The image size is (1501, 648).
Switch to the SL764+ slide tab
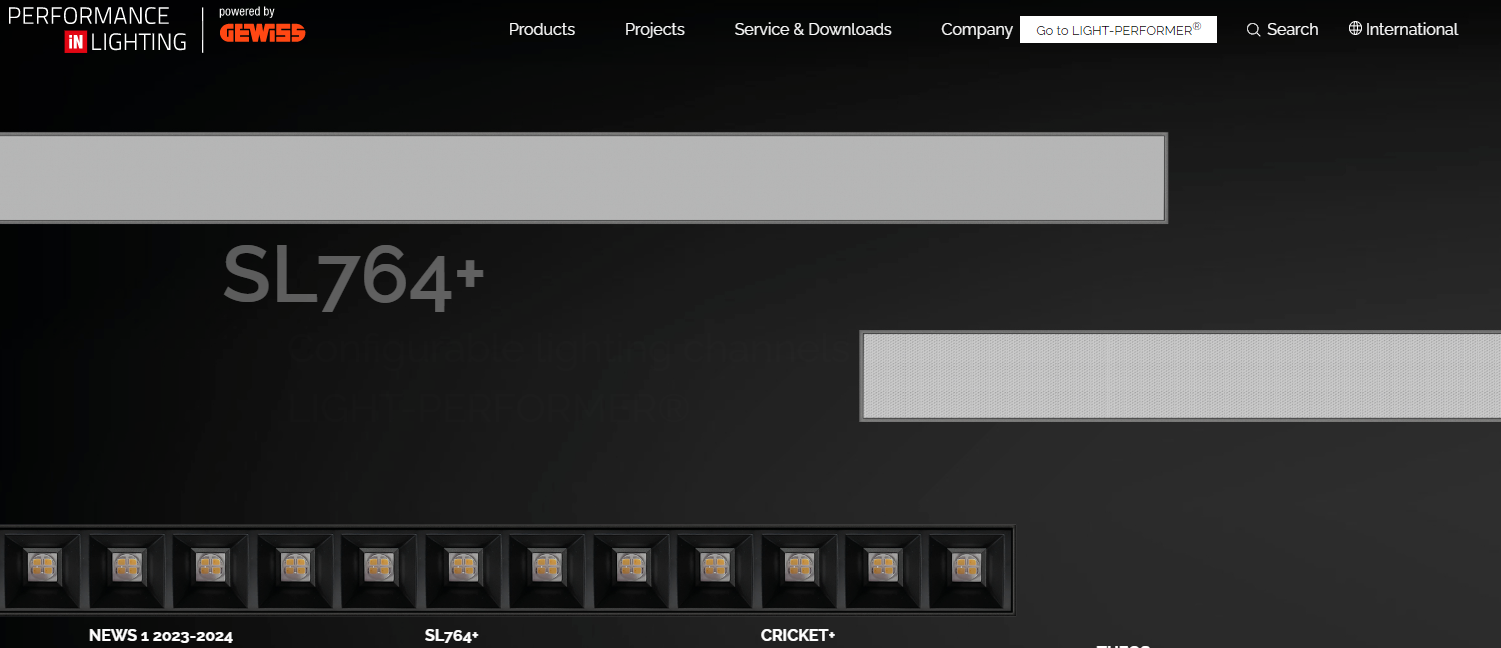click(x=451, y=636)
